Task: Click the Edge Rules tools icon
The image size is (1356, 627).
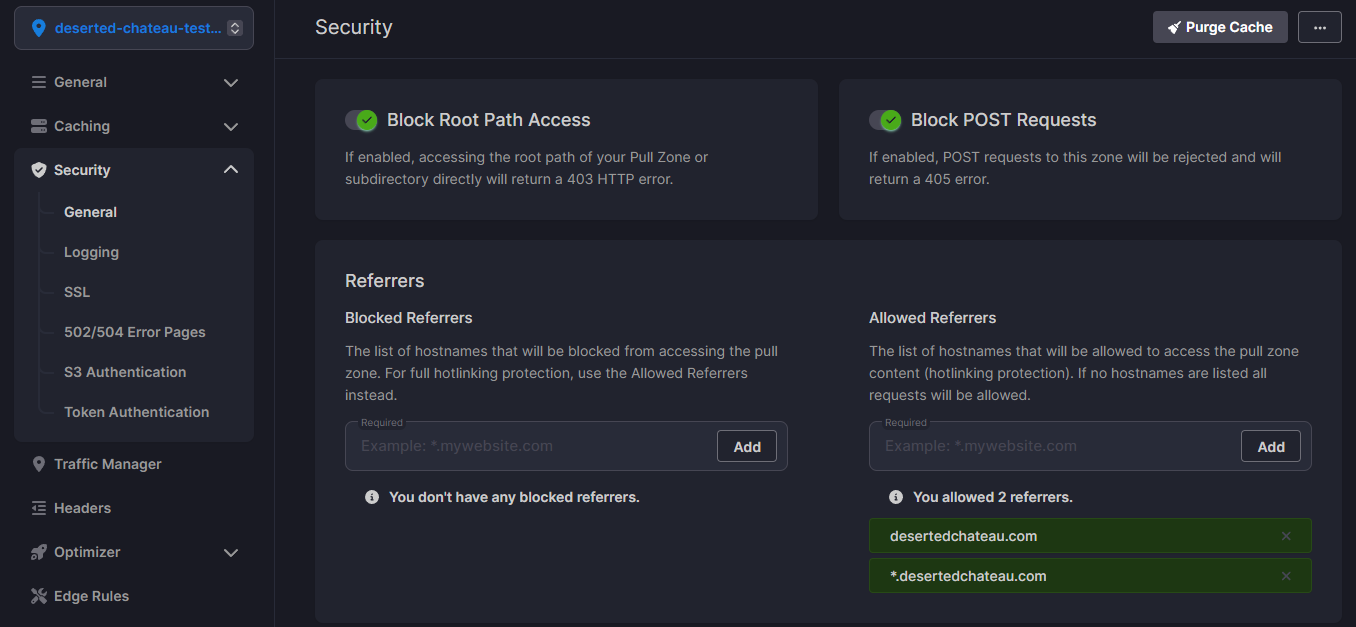Action: point(39,596)
